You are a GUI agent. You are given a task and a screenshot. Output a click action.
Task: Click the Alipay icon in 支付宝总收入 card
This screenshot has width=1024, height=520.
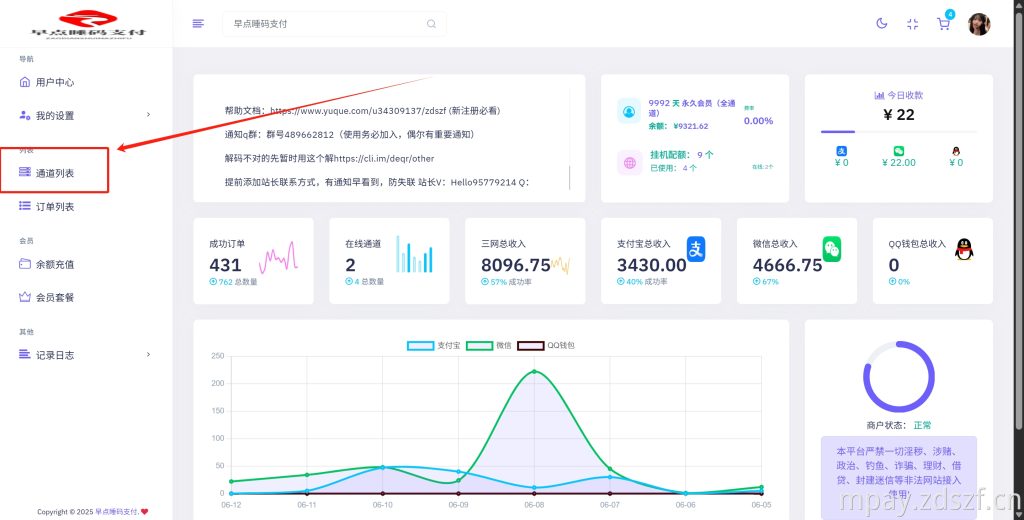696,249
